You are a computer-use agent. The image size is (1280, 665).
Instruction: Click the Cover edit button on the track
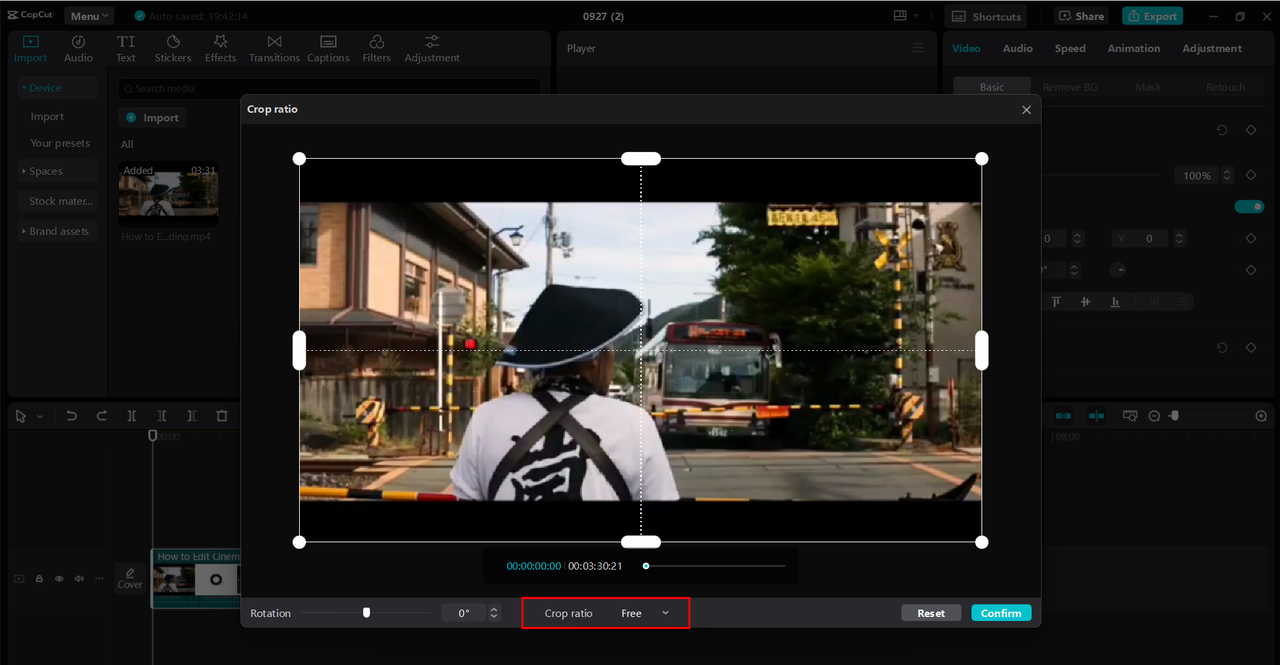(130, 578)
